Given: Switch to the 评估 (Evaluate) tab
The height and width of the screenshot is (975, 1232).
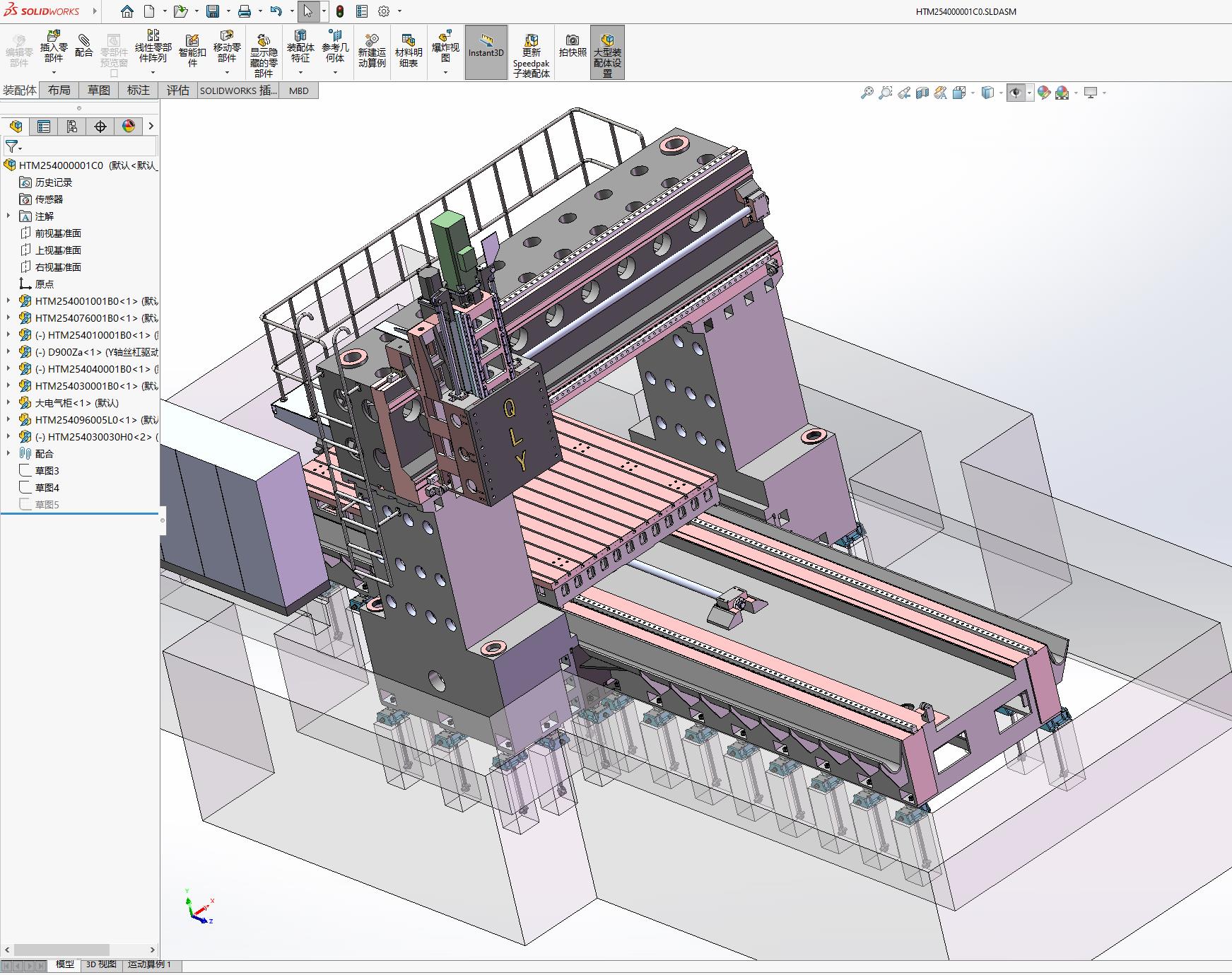Looking at the screenshot, I should pos(177,91).
